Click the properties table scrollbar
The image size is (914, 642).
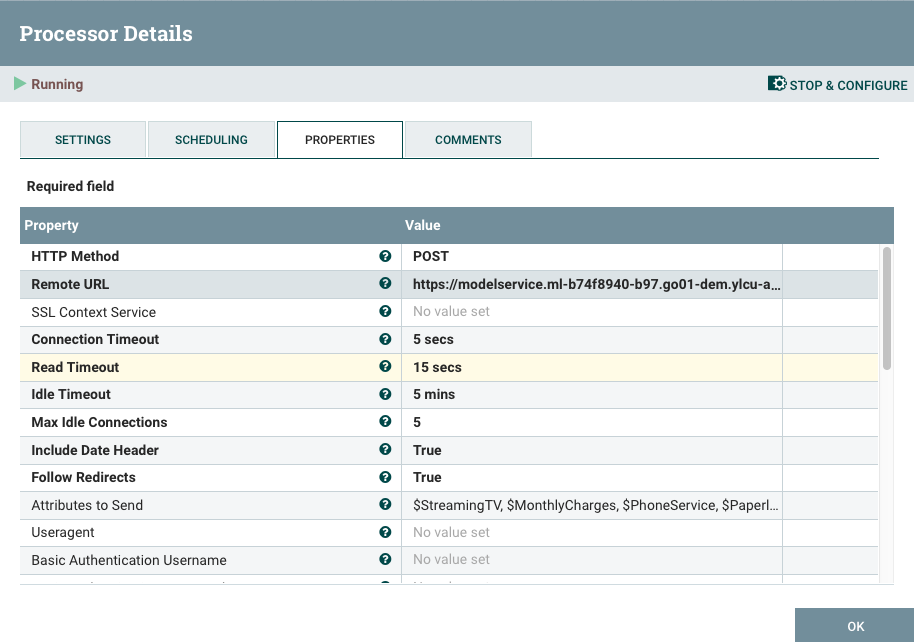coord(886,310)
